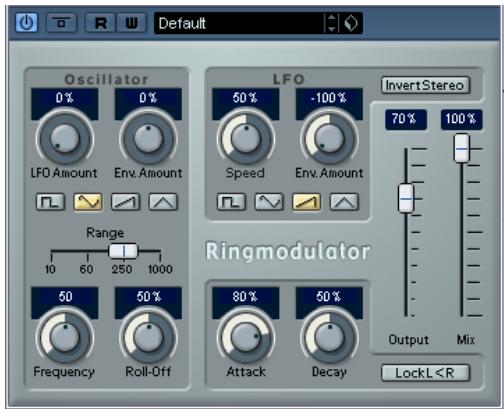Click the LFO Env. Amount -100% value field
Screen dimensions: 504x409
(x=329, y=99)
